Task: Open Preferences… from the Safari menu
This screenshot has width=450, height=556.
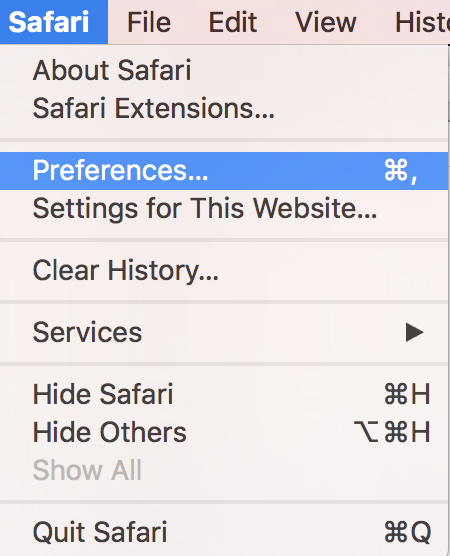Action: (224, 171)
